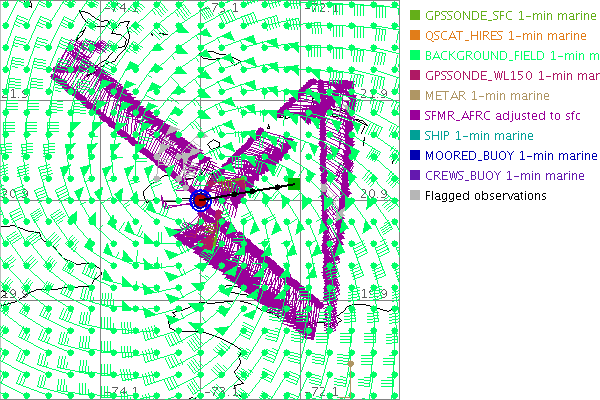
Task: Click the "SFMR_AFRC adjusted to sfc" label
Action: [503, 116]
